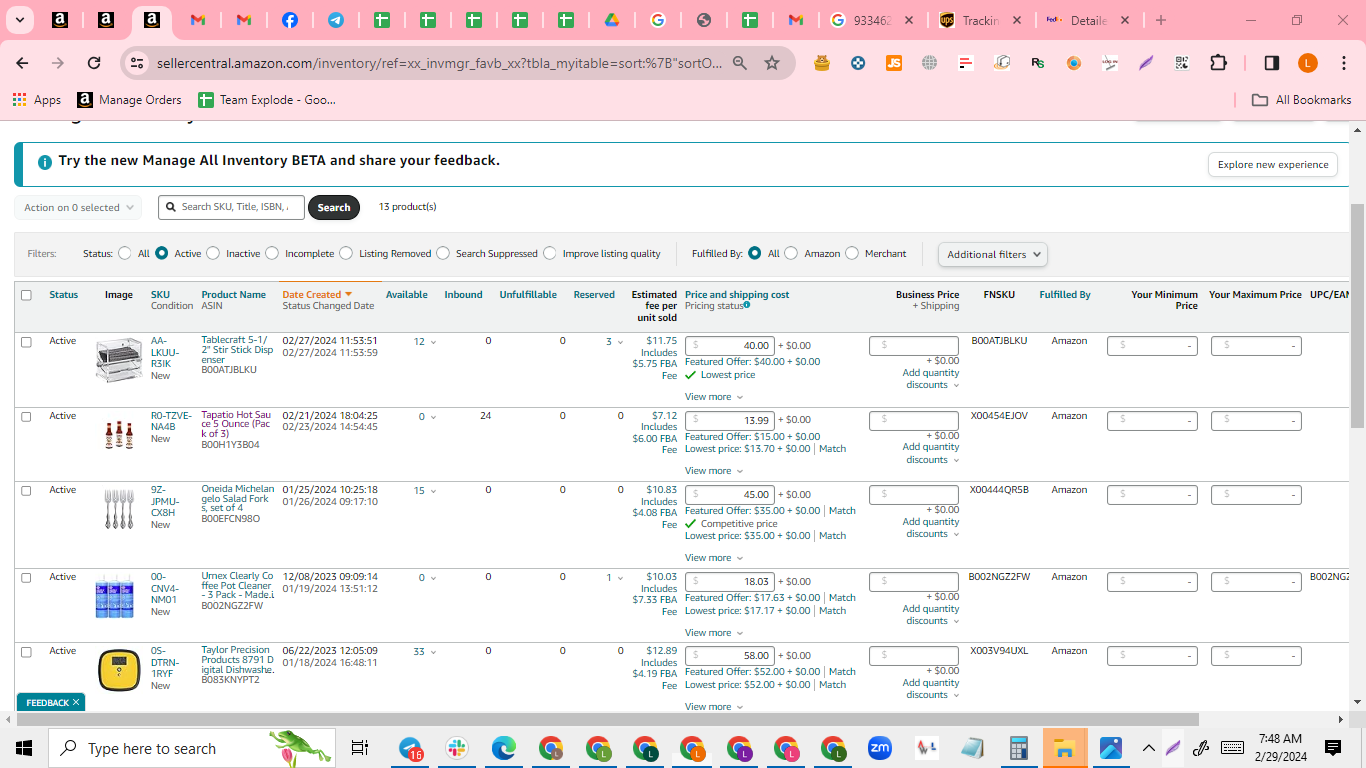Open the Additional filters dropdown
This screenshot has width=1366, height=768.
click(x=993, y=254)
